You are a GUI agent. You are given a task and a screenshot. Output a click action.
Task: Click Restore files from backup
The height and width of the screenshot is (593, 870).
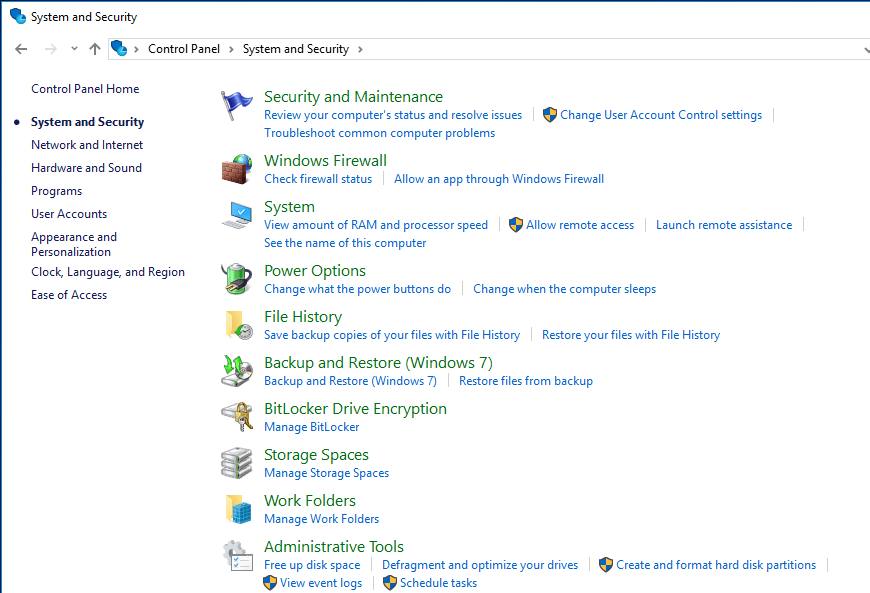[525, 381]
